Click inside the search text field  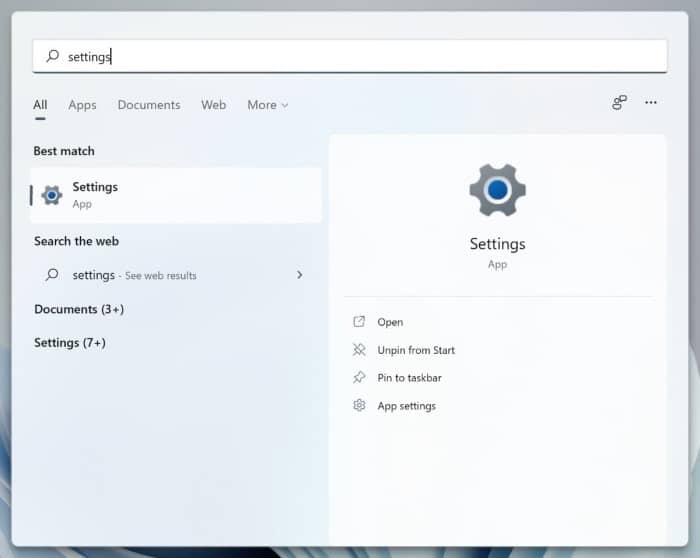click(x=350, y=56)
